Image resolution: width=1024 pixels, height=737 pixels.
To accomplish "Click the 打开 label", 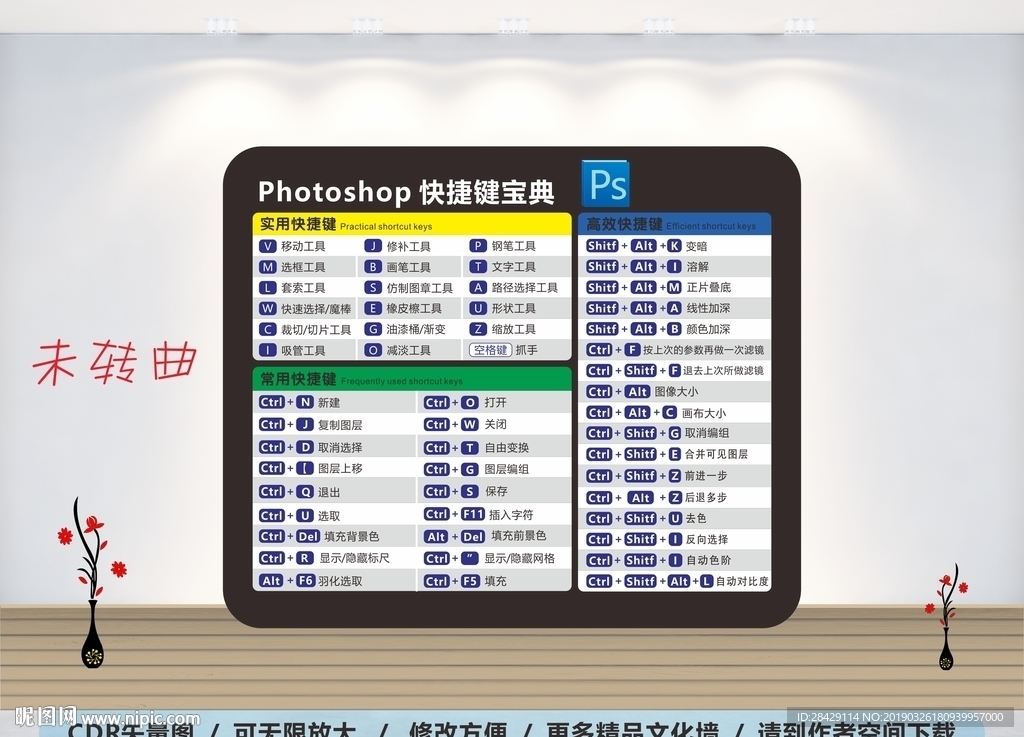I will click(x=496, y=403).
